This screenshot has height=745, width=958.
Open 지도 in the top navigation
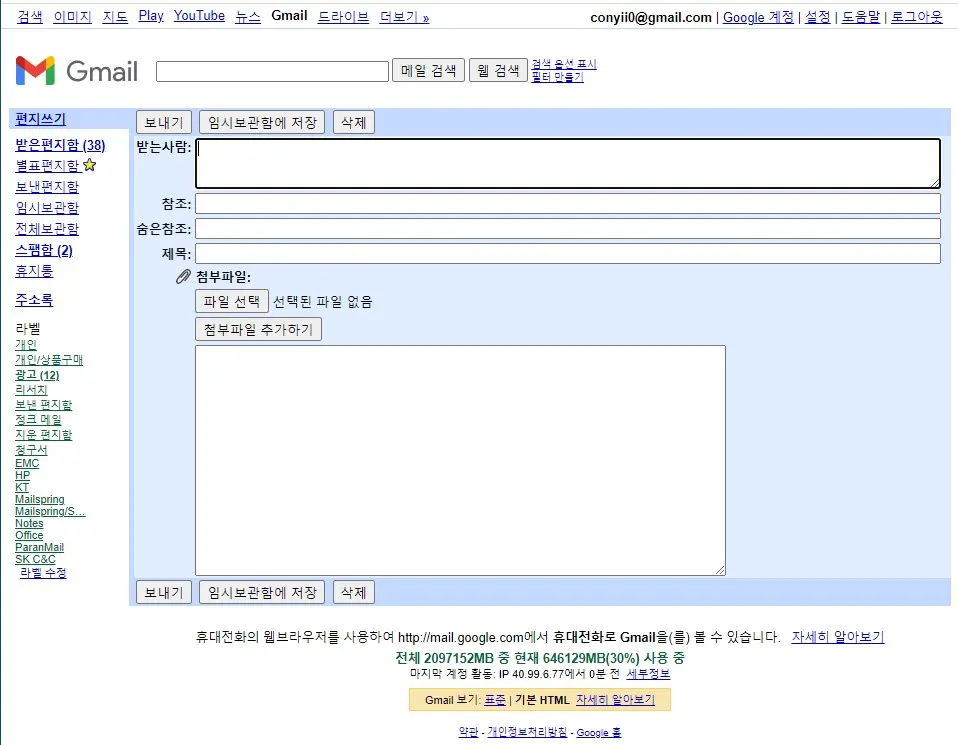coord(115,17)
